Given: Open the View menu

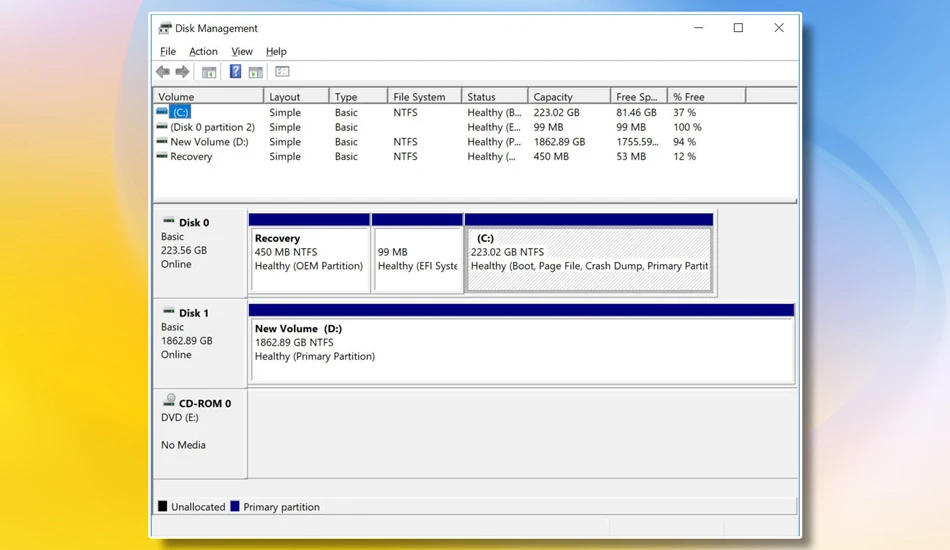Looking at the screenshot, I should (x=242, y=51).
